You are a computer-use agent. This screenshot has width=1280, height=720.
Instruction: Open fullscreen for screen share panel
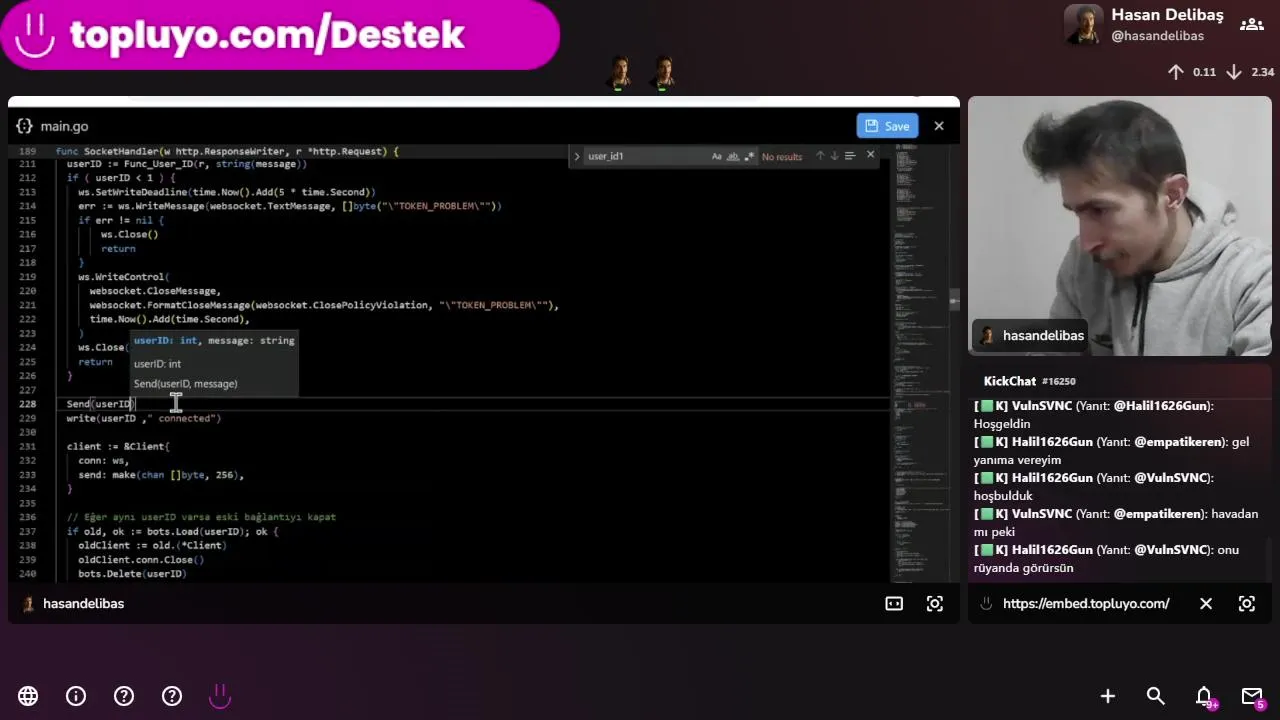(935, 604)
